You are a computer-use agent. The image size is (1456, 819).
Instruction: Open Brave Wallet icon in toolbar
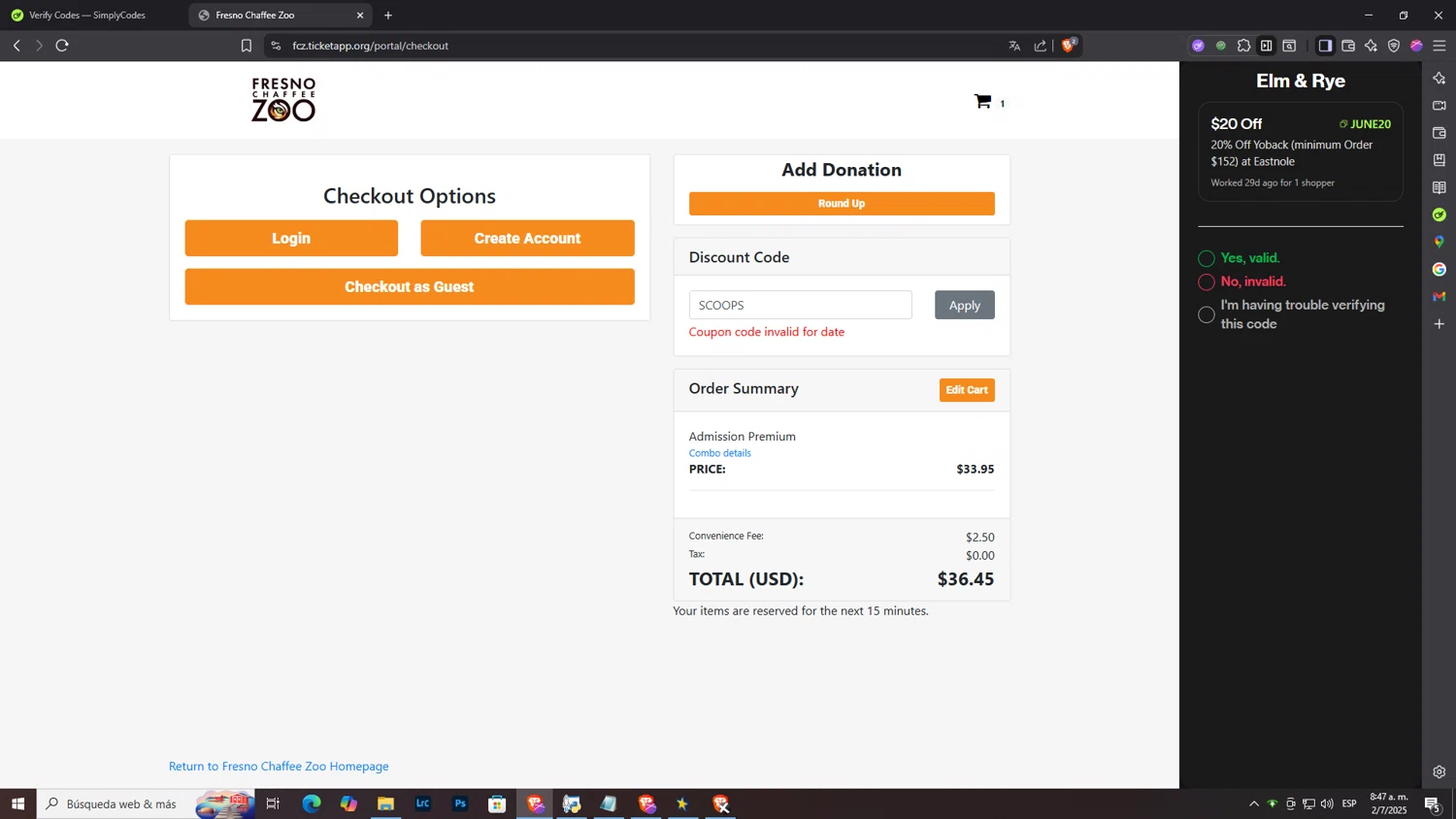tap(1348, 46)
